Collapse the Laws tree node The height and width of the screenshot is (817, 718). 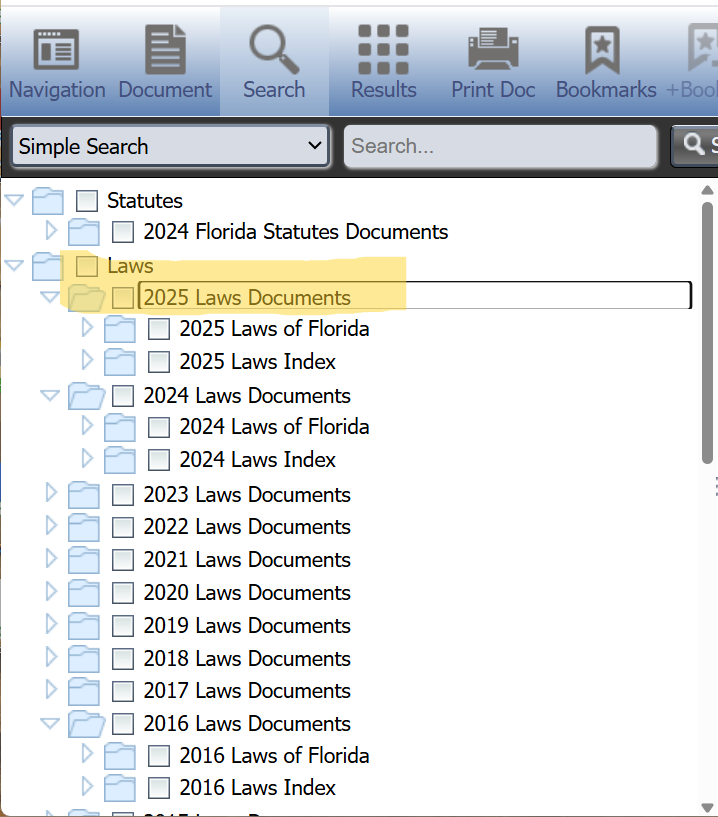click(14, 265)
